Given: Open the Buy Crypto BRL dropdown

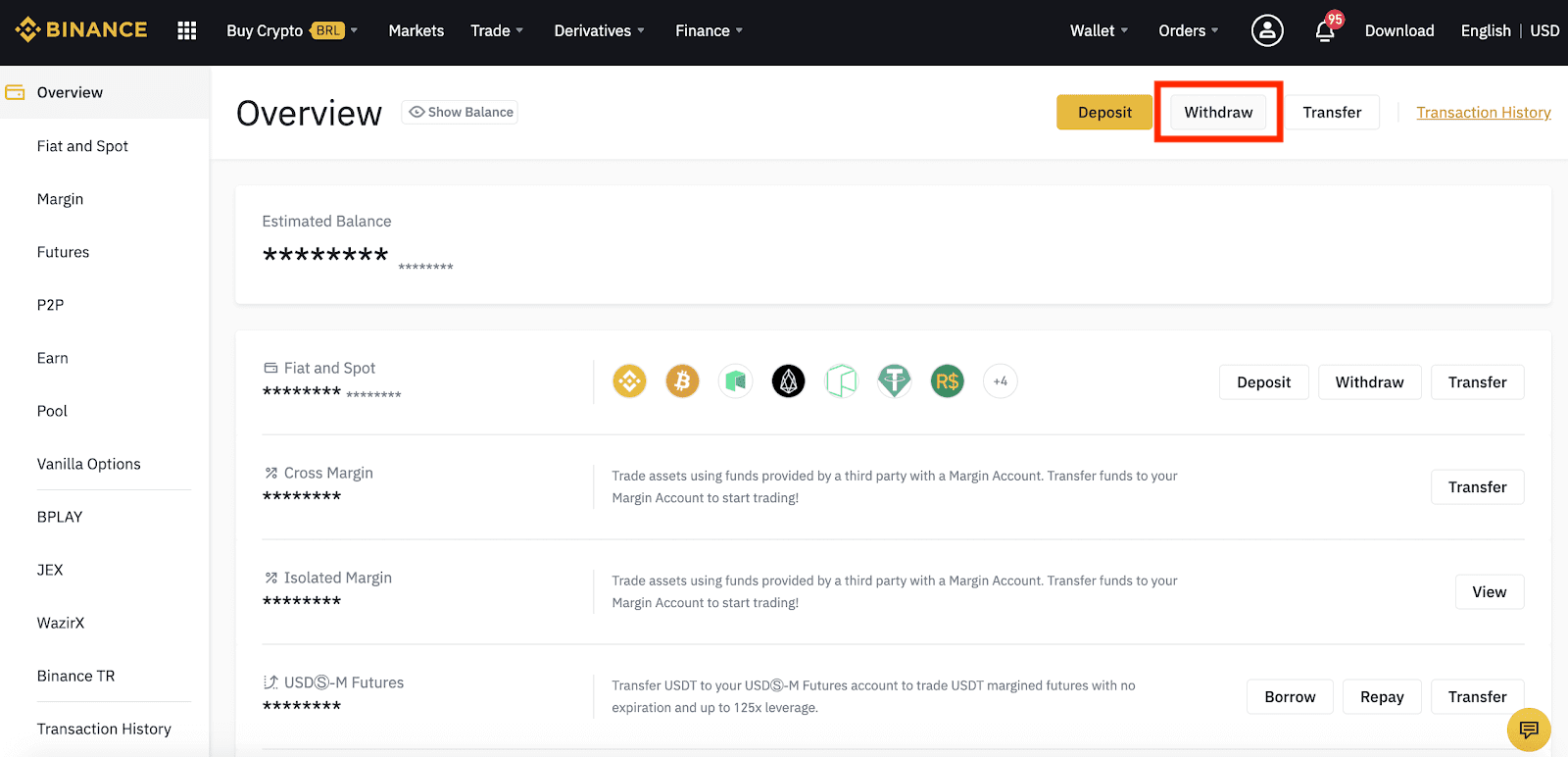Looking at the screenshot, I should [x=291, y=30].
